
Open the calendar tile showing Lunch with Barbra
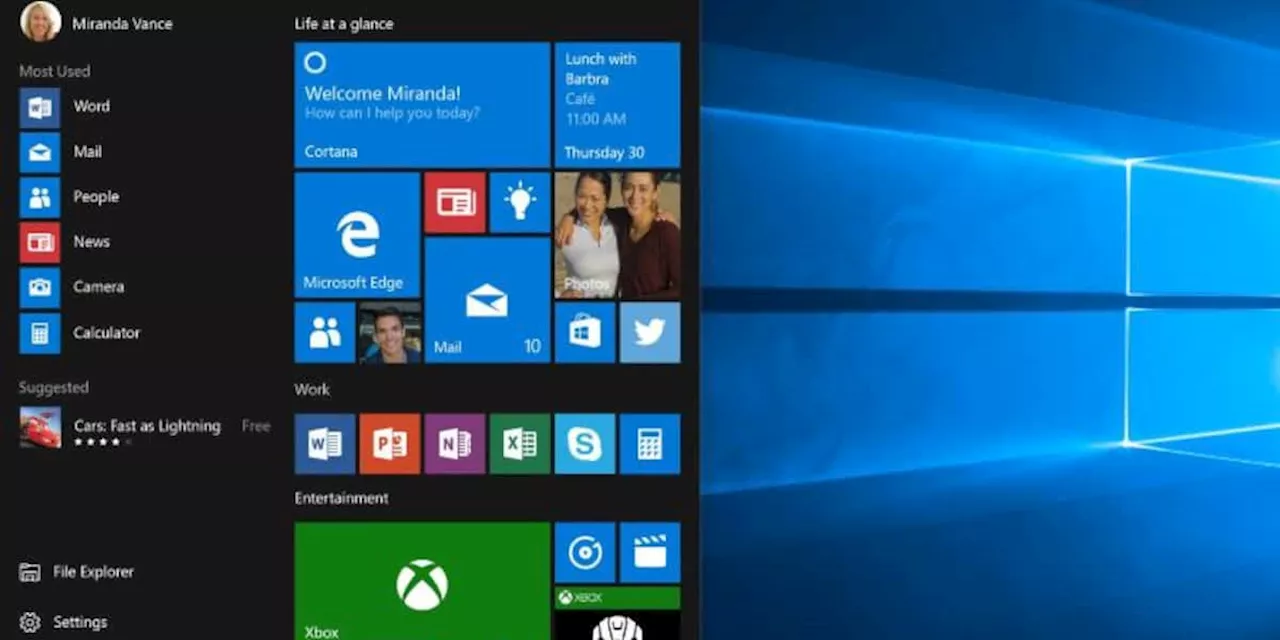tap(617, 105)
